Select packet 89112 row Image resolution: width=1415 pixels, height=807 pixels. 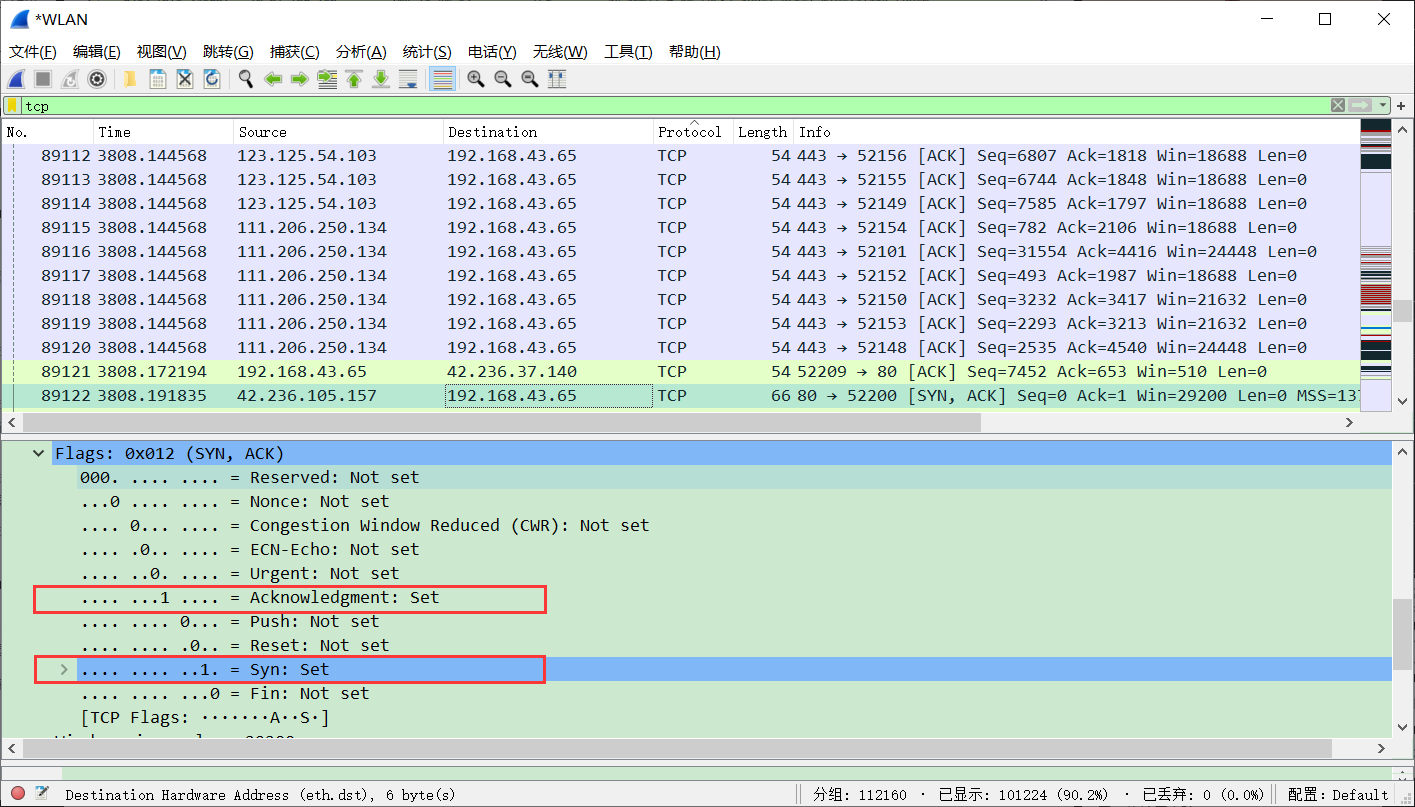(x=681, y=156)
